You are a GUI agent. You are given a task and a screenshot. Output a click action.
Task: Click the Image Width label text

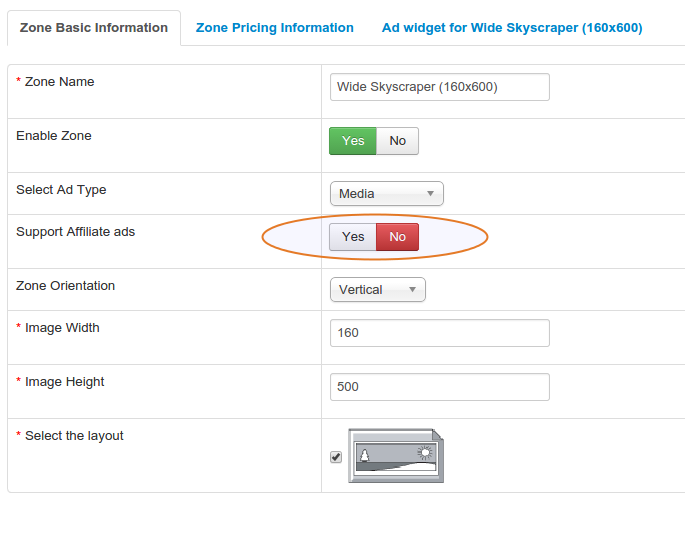pos(62,328)
